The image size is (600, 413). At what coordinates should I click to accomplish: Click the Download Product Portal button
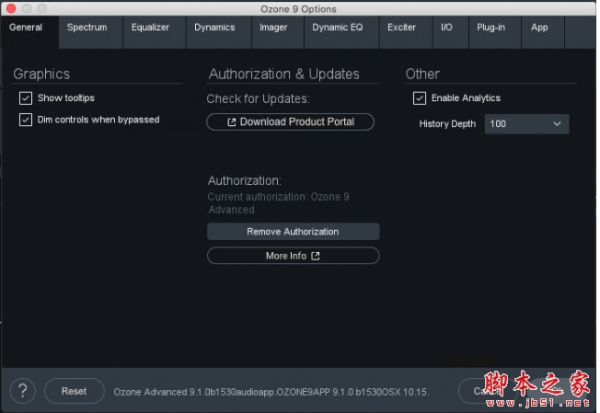click(x=290, y=122)
